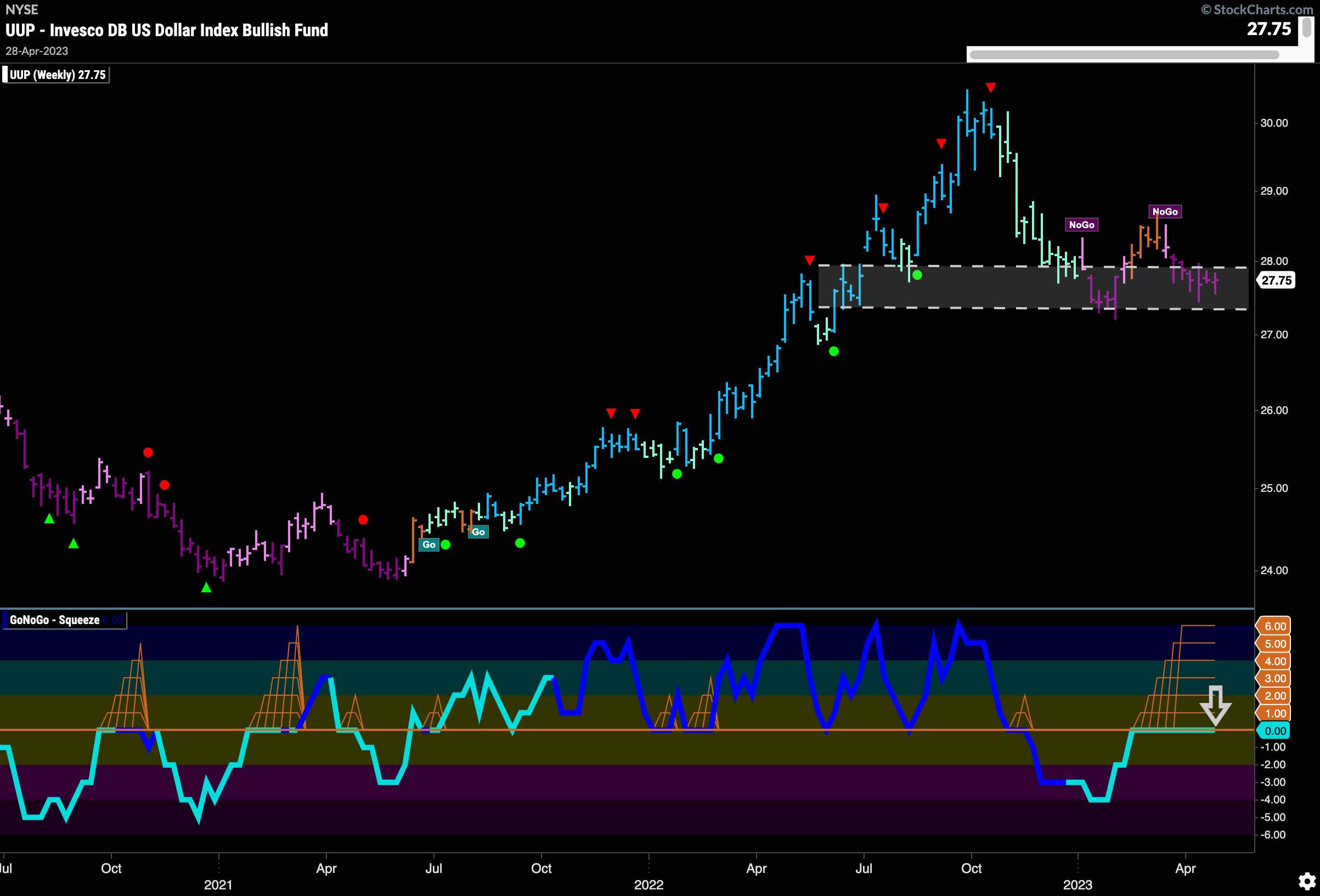Viewport: 1320px width, 896px height.
Task: Click the chart title UUP - Invesco DB US Dollar Index Bullish Fund
Action: [x=167, y=30]
